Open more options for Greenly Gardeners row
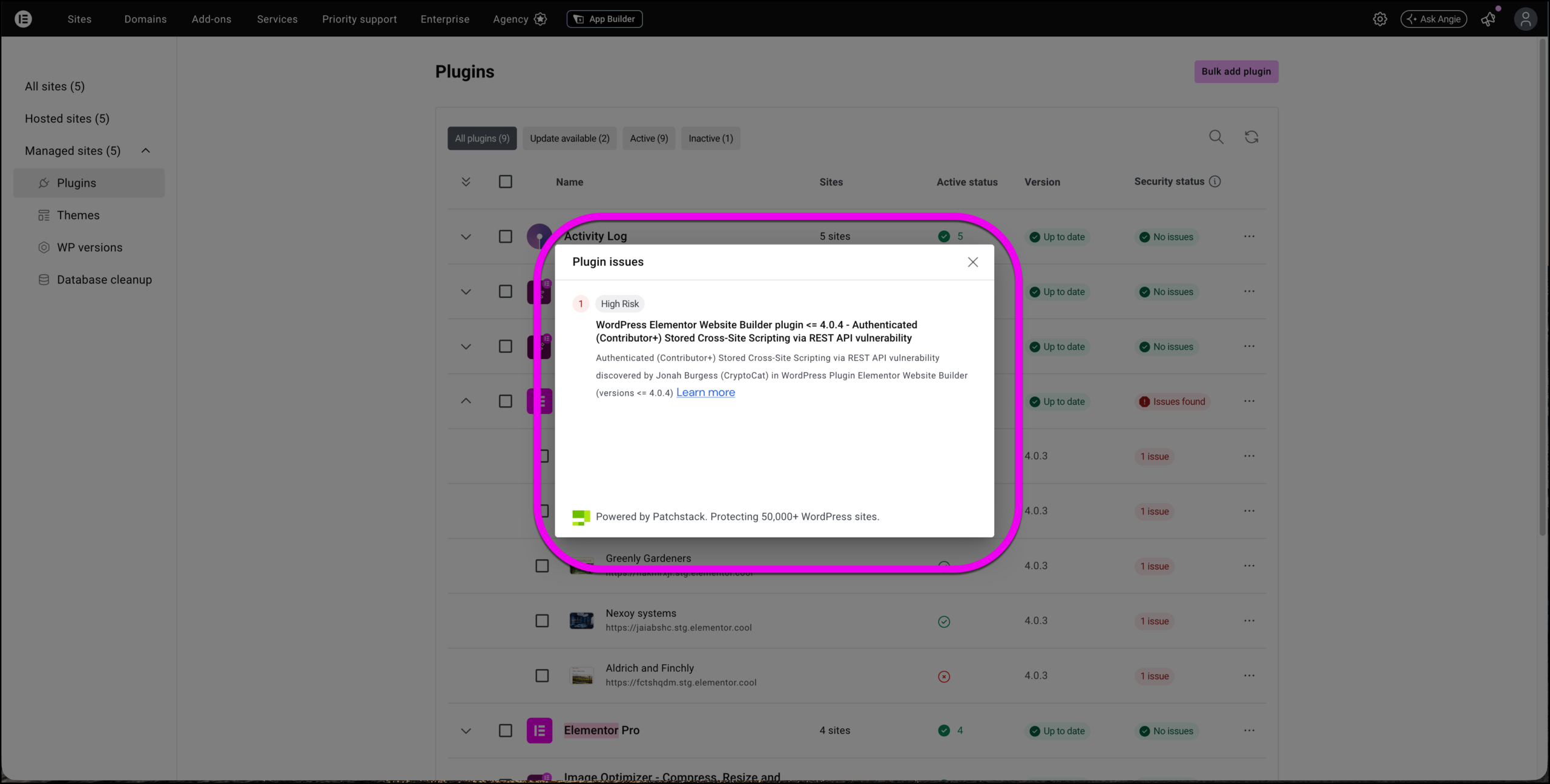Image resolution: width=1550 pixels, height=784 pixels. (1249, 566)
